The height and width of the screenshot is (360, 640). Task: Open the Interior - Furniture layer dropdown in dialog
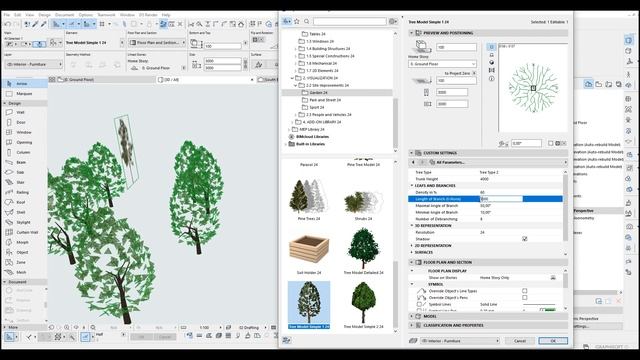pos(460,340)
